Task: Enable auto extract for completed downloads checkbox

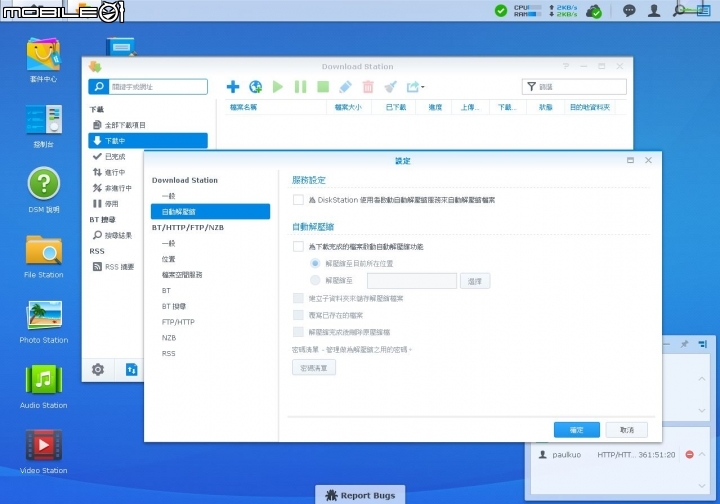Action: 298,246
